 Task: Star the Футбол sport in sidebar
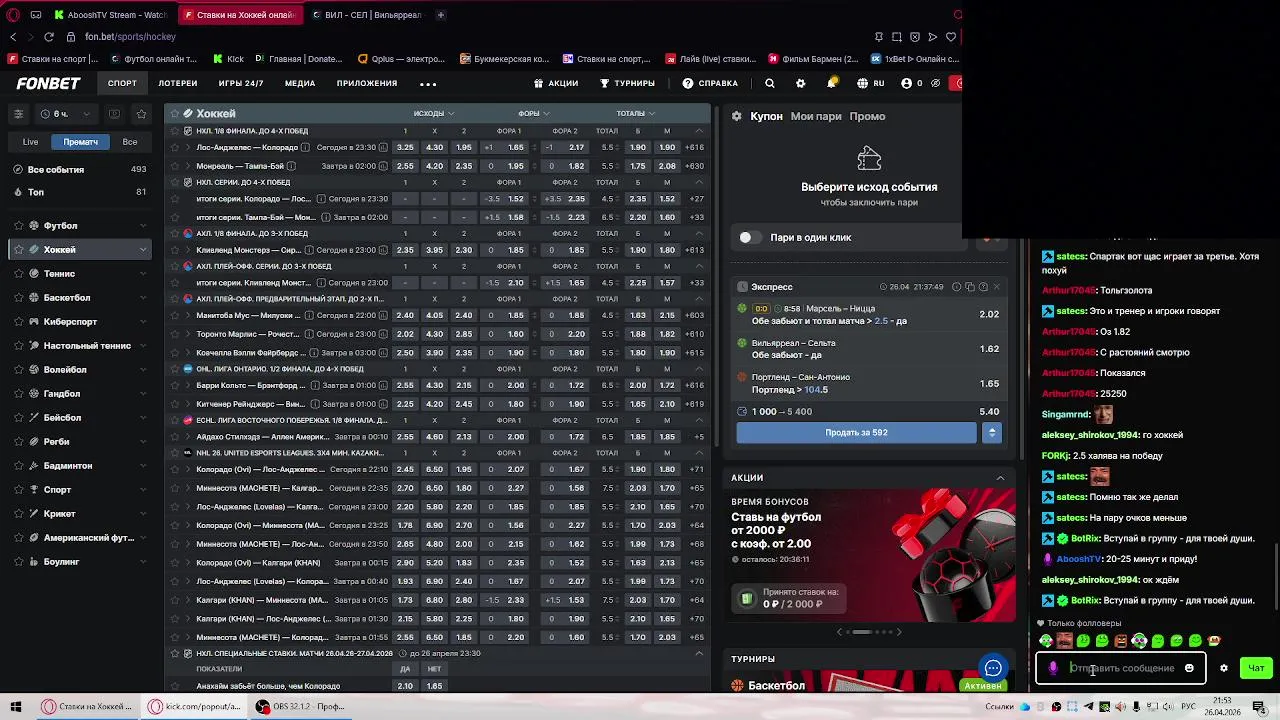18,226
